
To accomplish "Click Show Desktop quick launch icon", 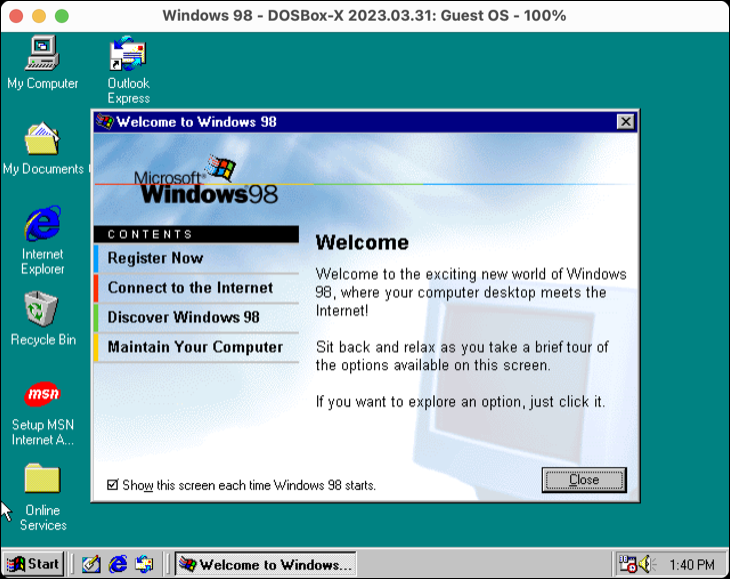I will click(x=91, y=564).
